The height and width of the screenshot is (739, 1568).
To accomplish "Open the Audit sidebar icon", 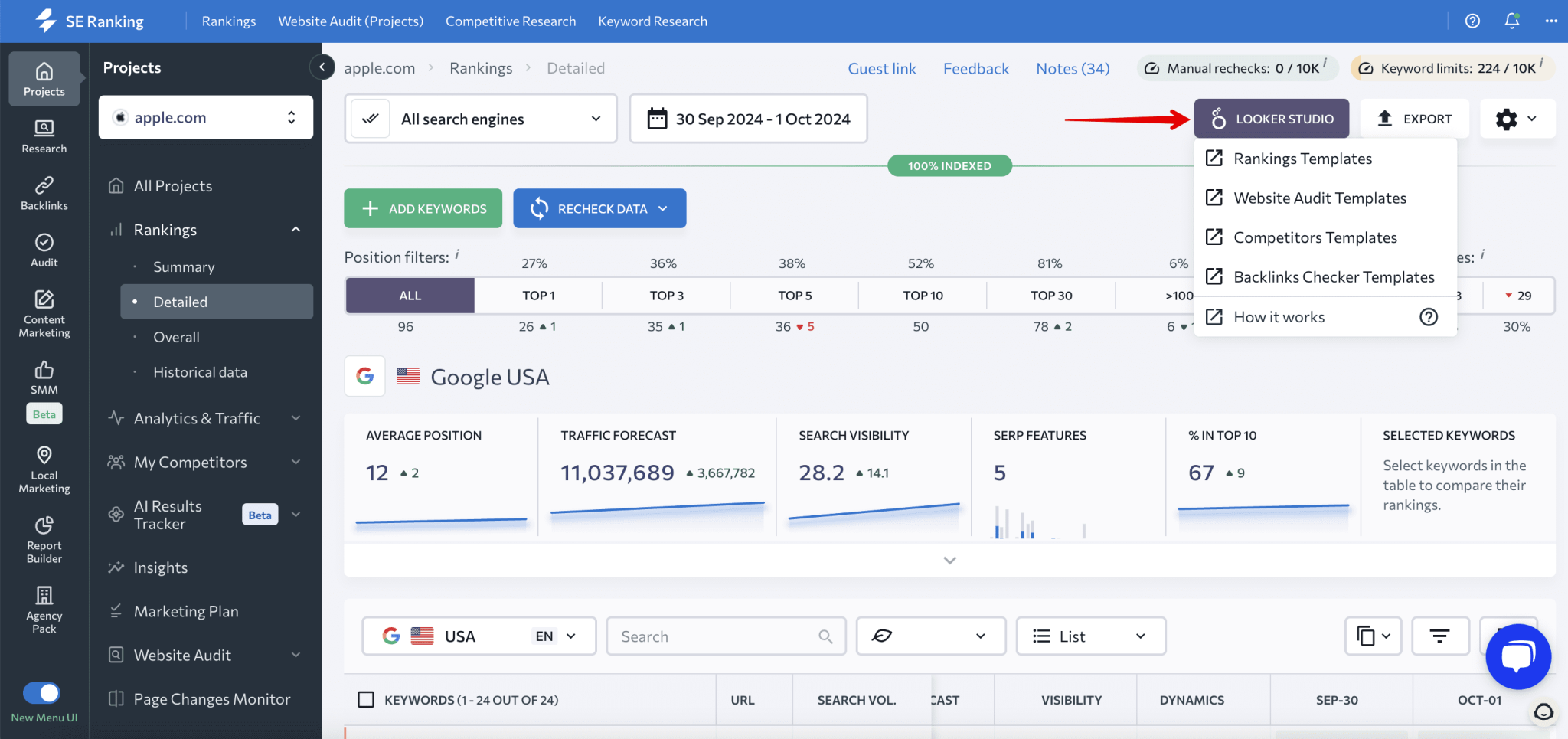I will 44,249.
